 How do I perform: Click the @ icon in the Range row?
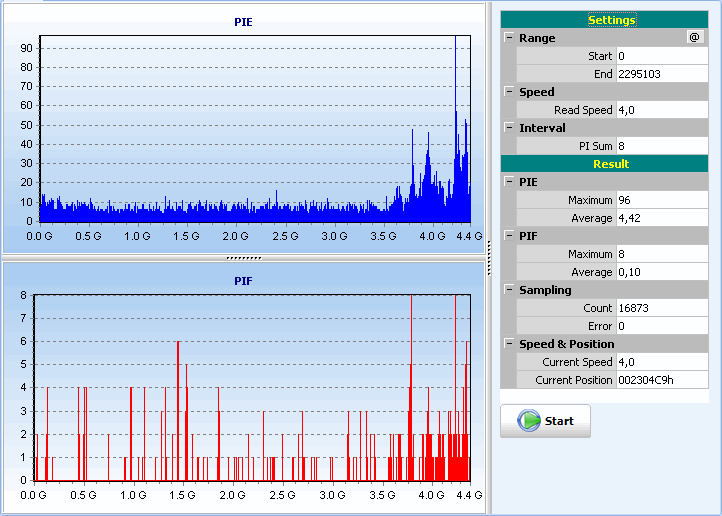point(695,38)
